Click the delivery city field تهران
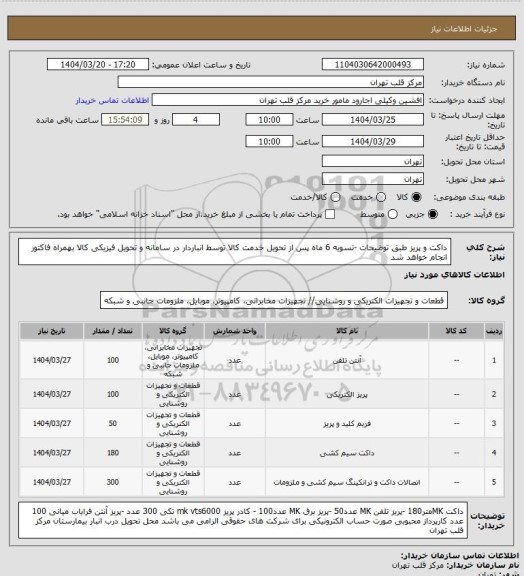The height and width of the screenshot is (576, 524). (x=373, y=179)
